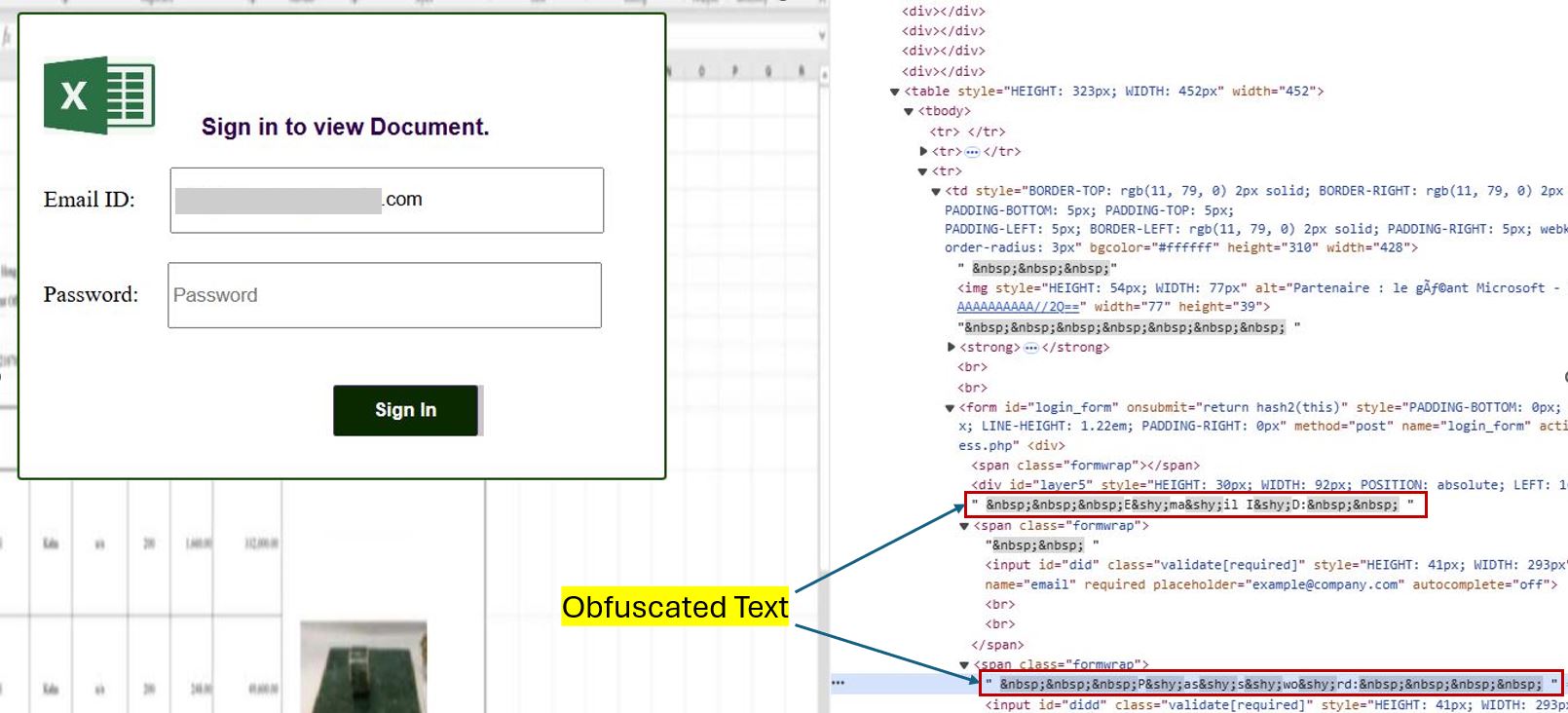Click the Sign in to view Document heading

pyautogui.click(x=346, y=128)
